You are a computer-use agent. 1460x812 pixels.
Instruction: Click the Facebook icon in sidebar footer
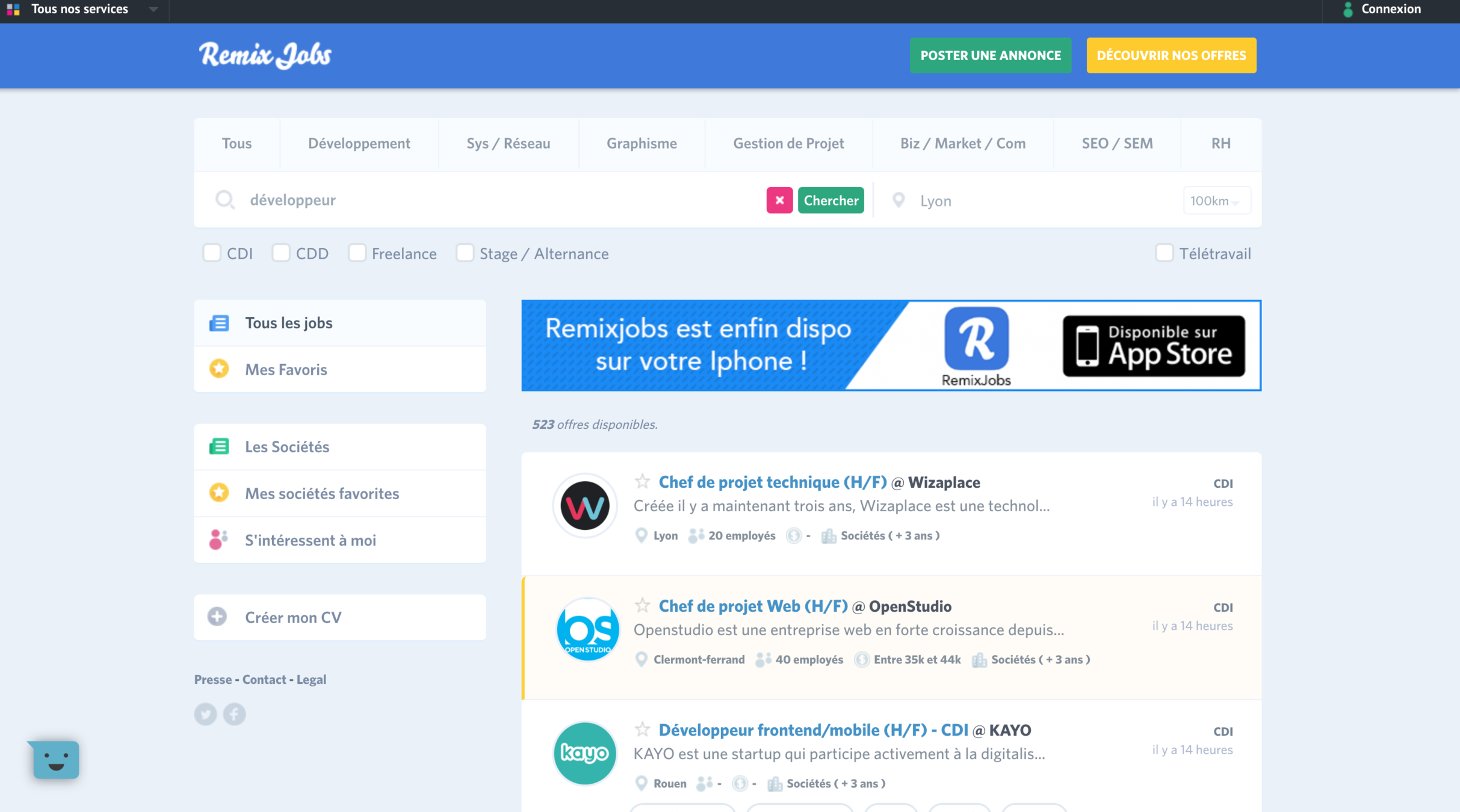tap(234, 714)
